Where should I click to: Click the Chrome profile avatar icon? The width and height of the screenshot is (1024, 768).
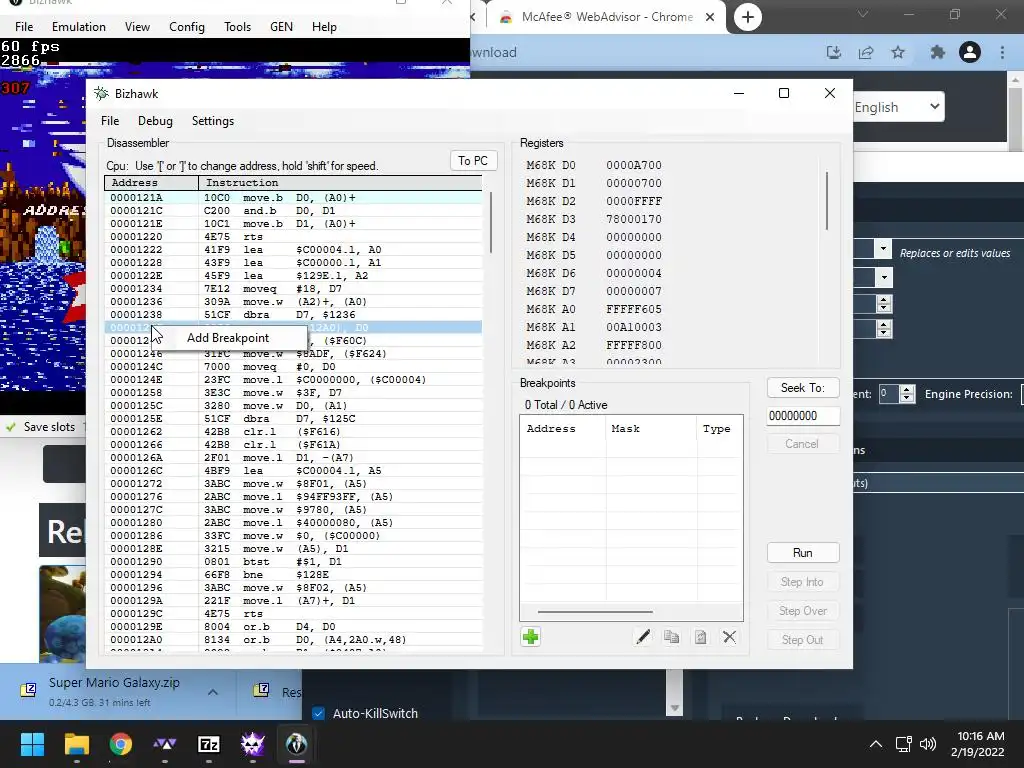point(970,52)
